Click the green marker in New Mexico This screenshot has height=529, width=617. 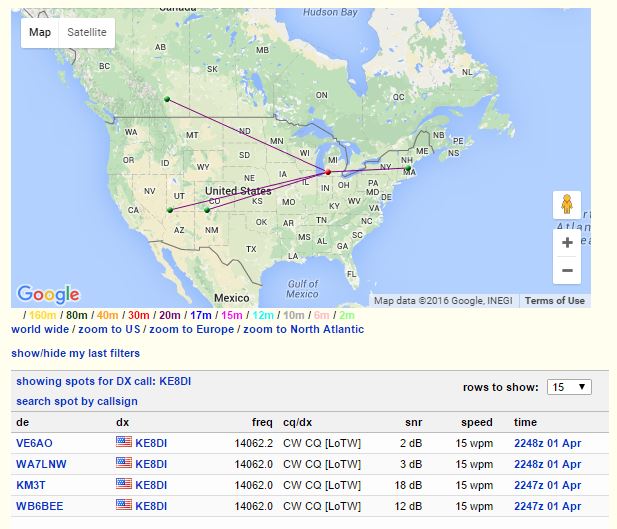pyautogui.click(x=207, y=210)
